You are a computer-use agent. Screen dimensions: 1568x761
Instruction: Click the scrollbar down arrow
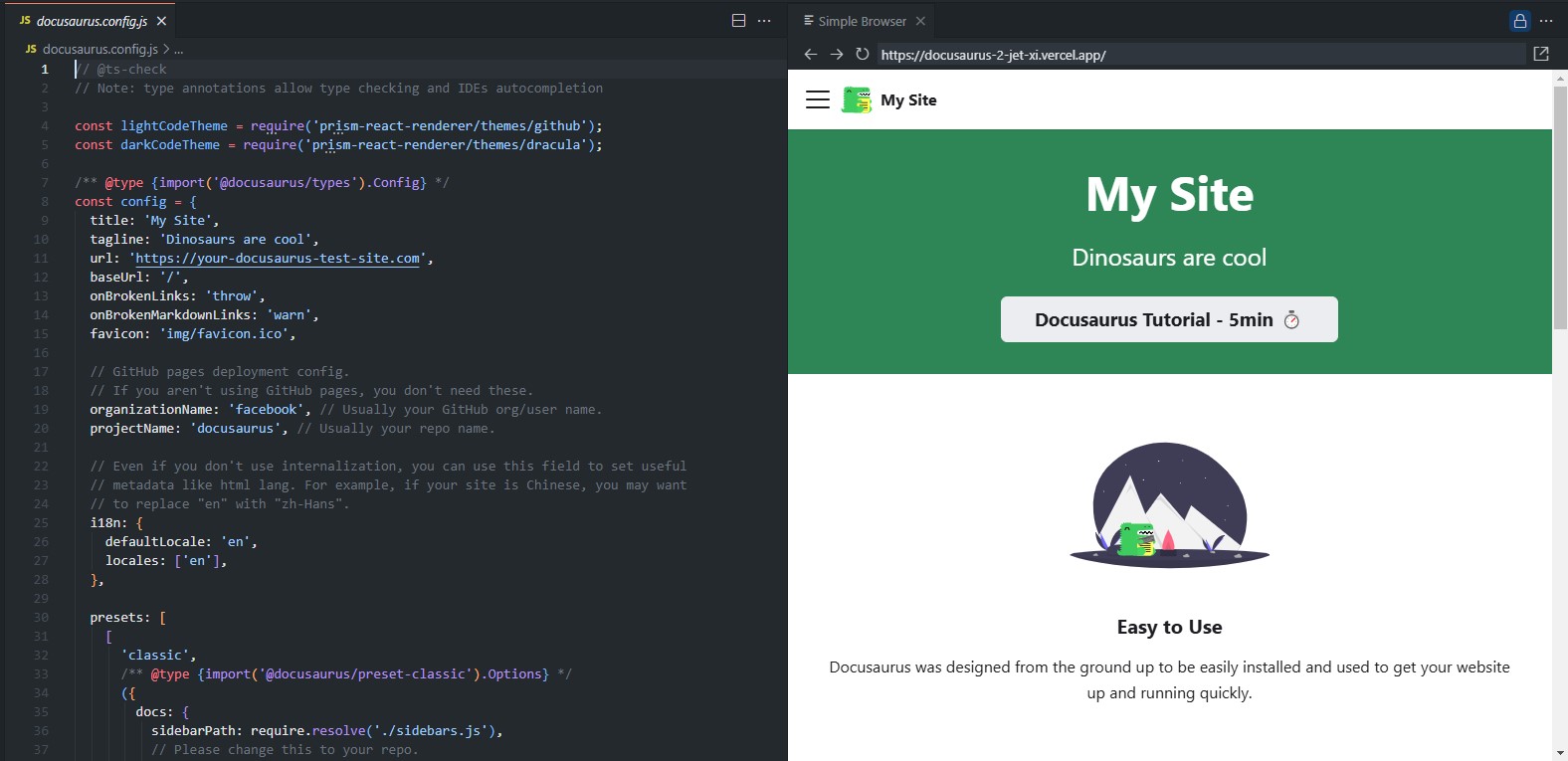tap(1560, 753)
